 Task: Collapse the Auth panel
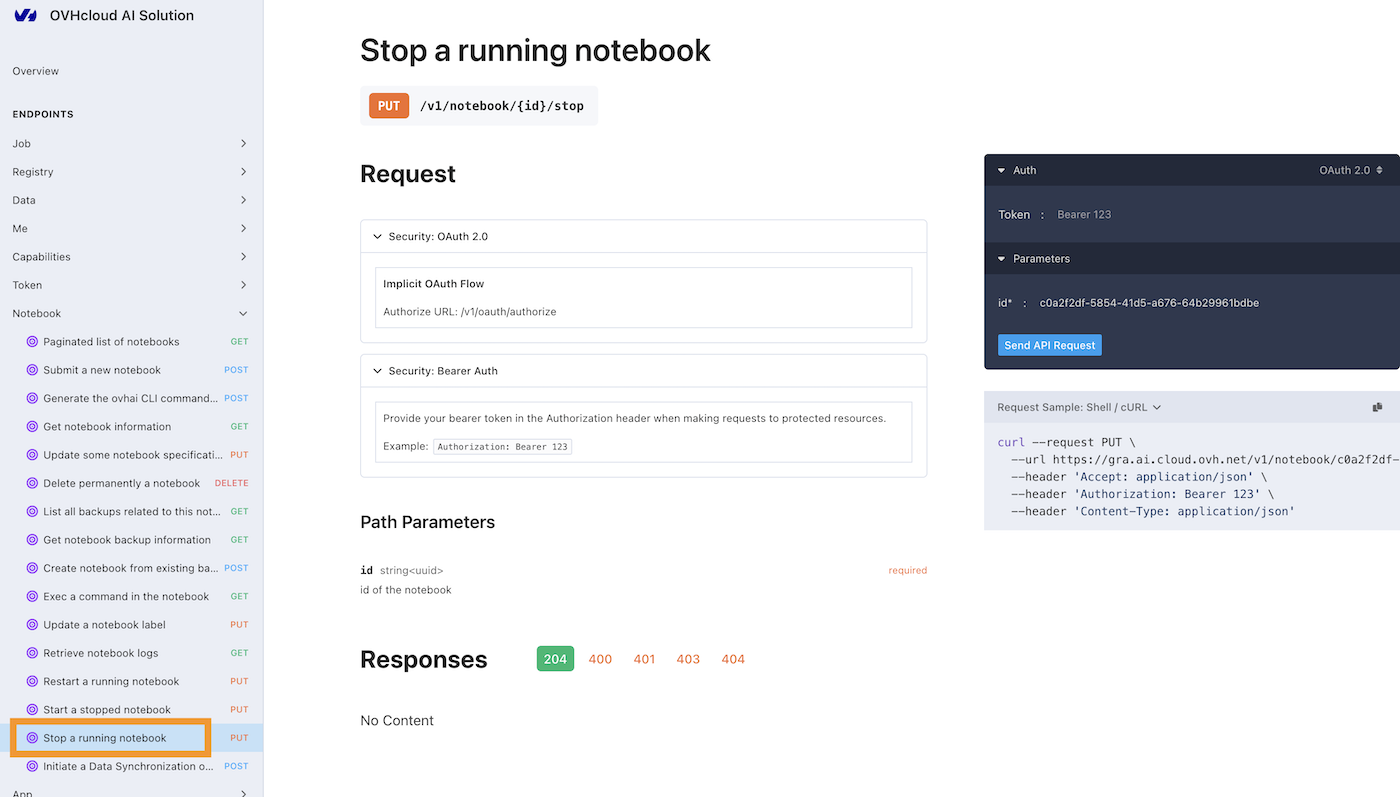(x=1001, y=169)
